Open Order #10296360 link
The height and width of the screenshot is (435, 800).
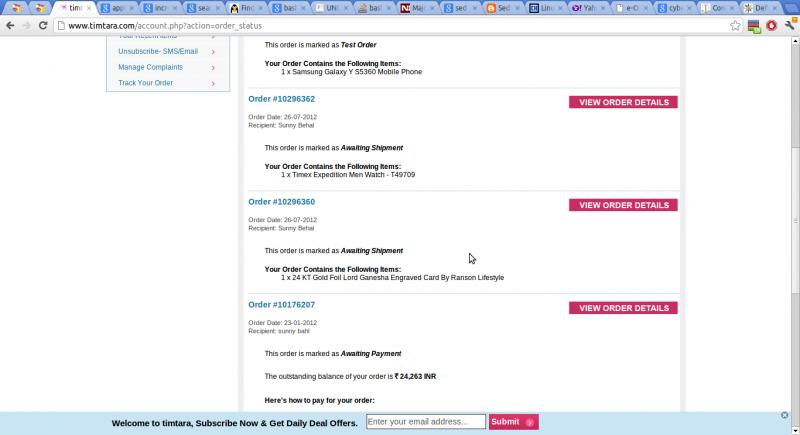click(x=281, y=202)
